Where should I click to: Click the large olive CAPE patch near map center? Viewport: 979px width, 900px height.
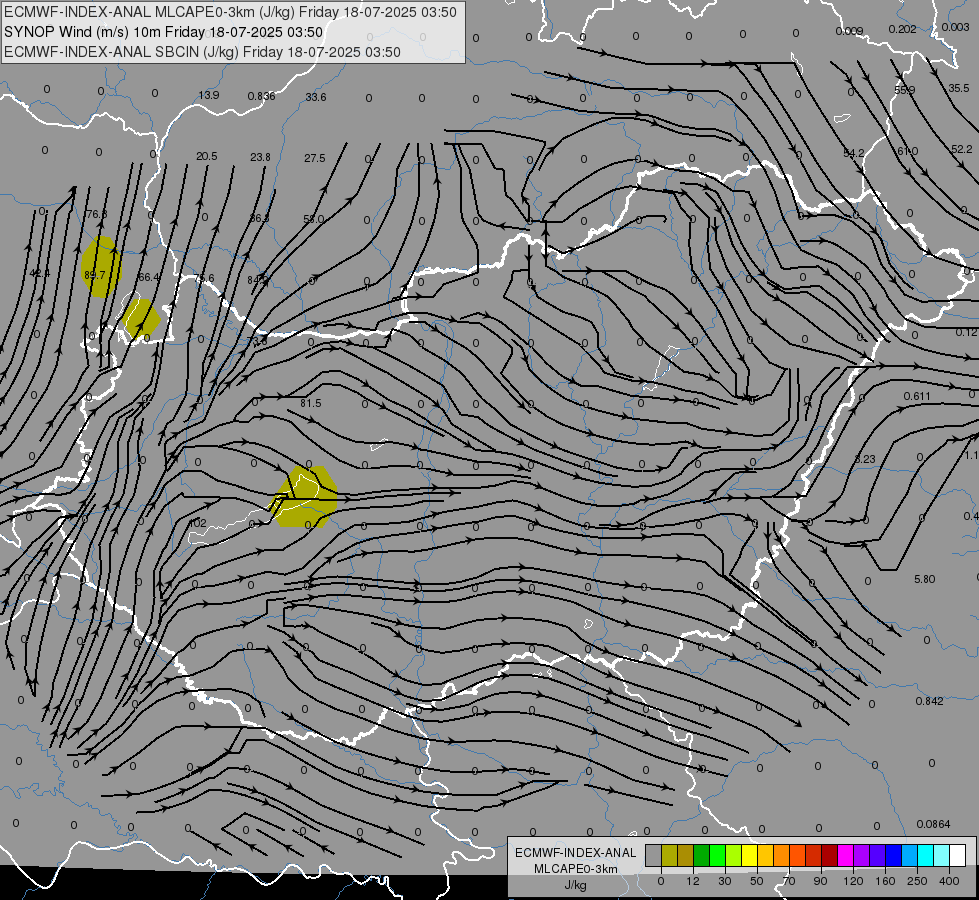coord(305,497)
